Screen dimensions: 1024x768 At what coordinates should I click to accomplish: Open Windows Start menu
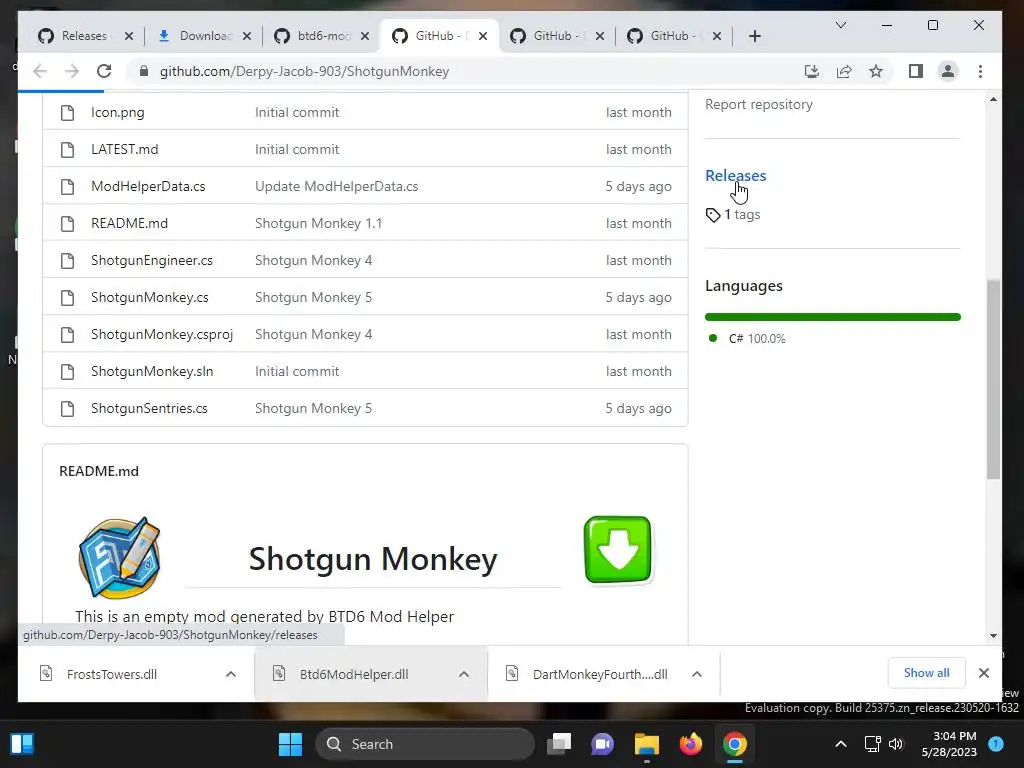(290, 744)
